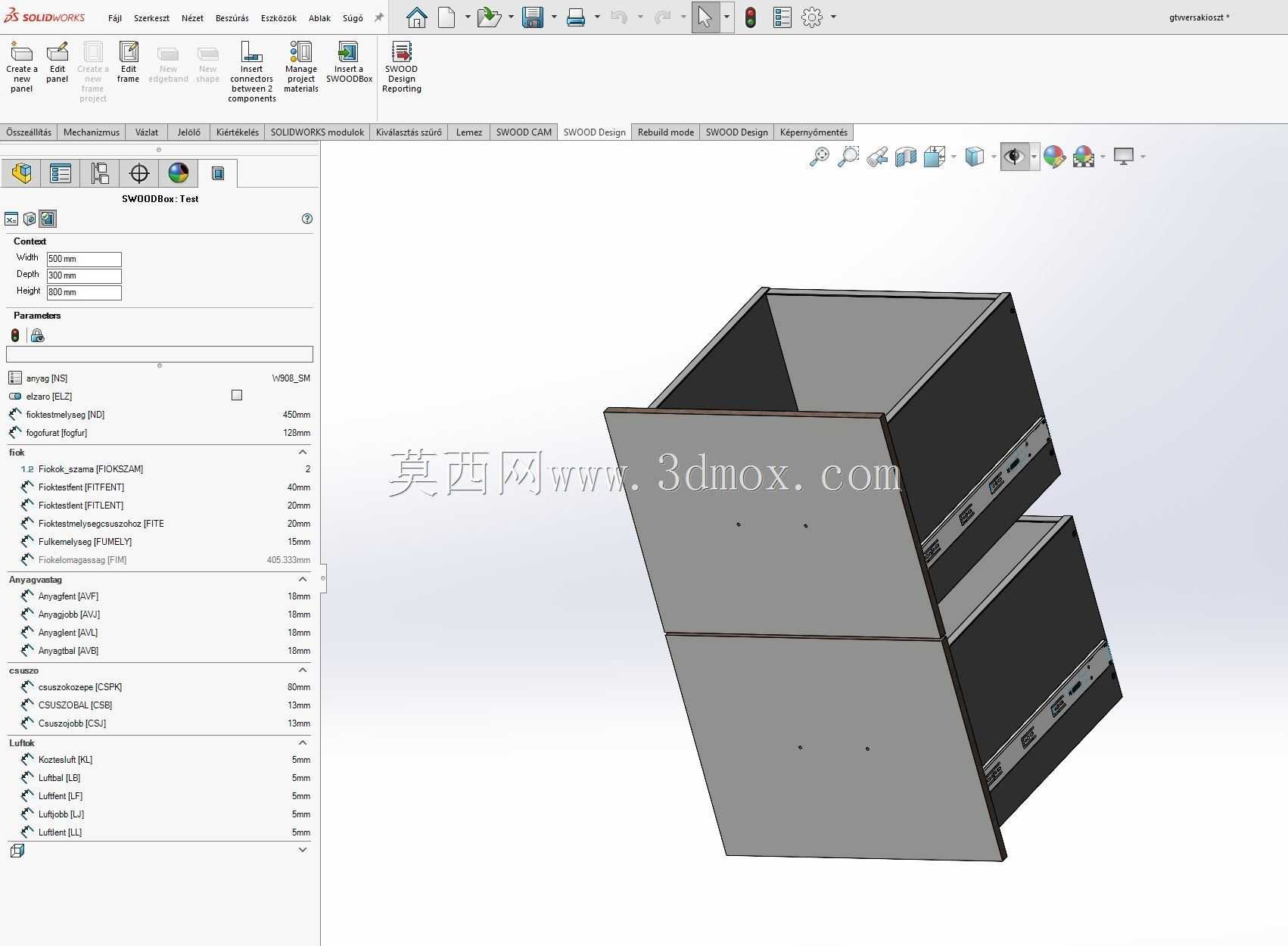Switch to the SWOOD CAM tab

coord(524,132)
